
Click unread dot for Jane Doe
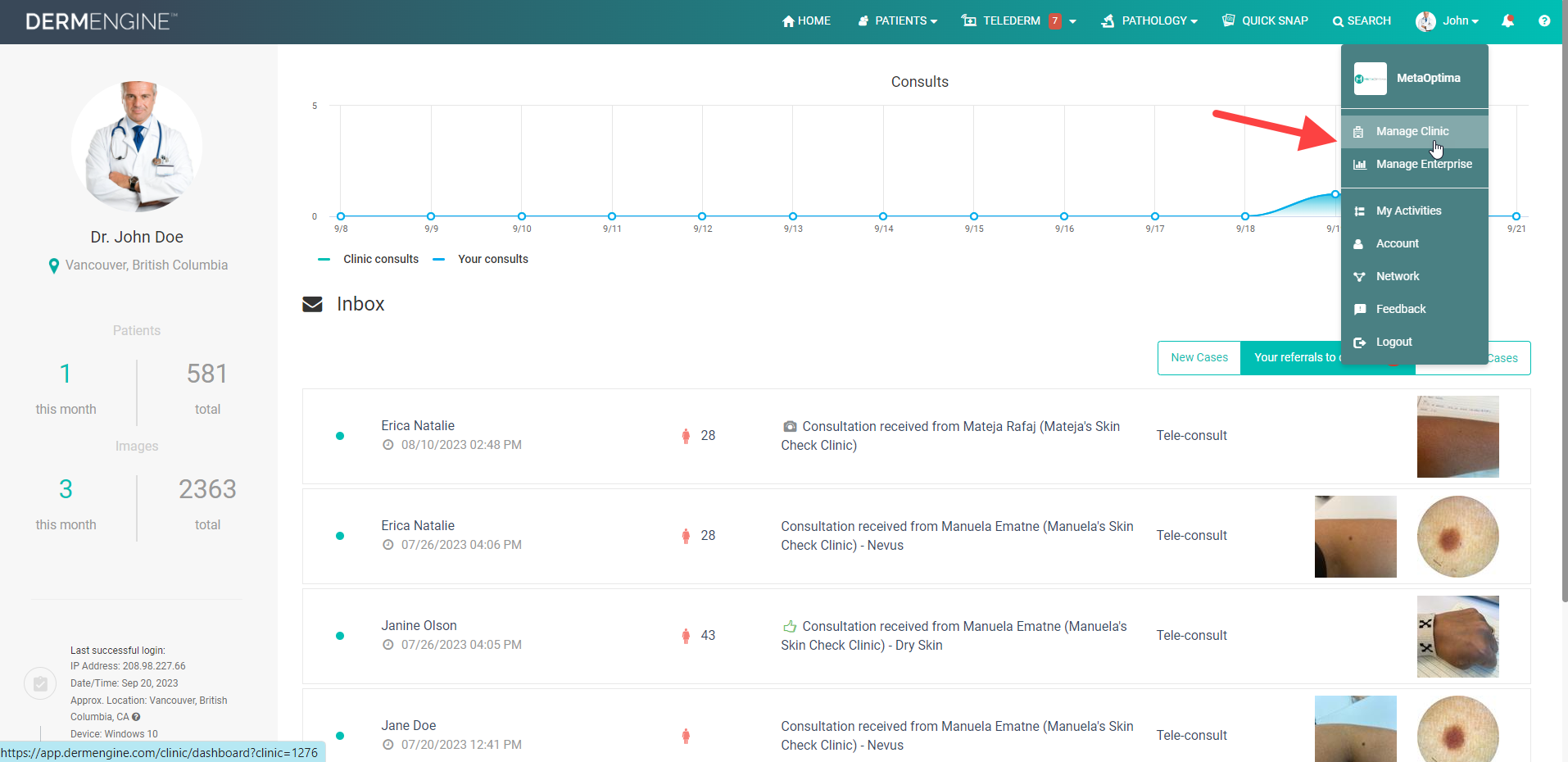click(340, 736)
